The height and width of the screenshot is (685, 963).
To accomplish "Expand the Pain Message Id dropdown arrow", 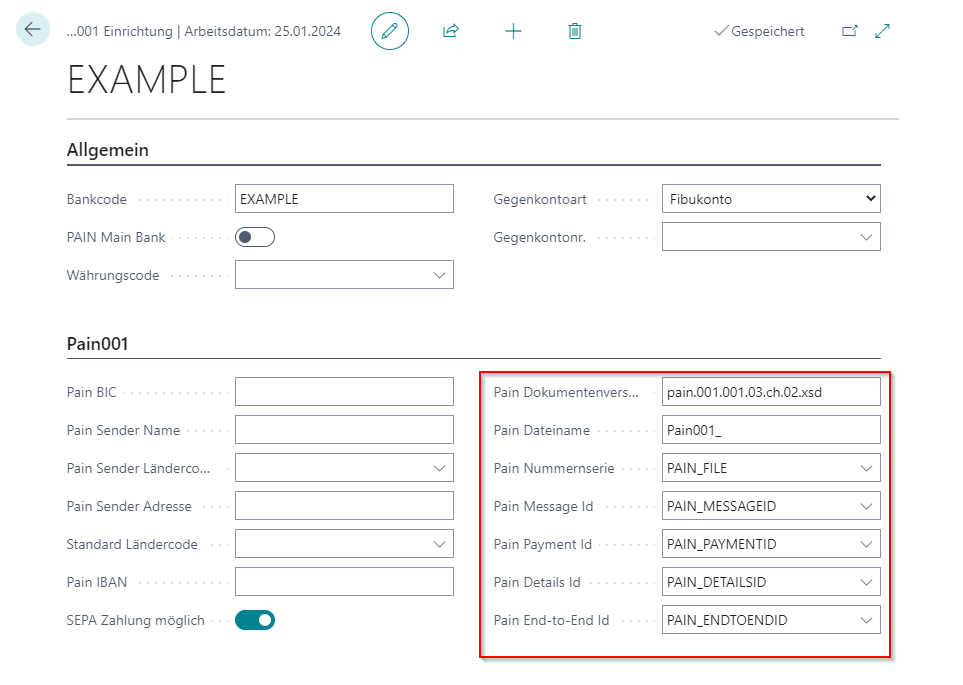I will point(865,506).
